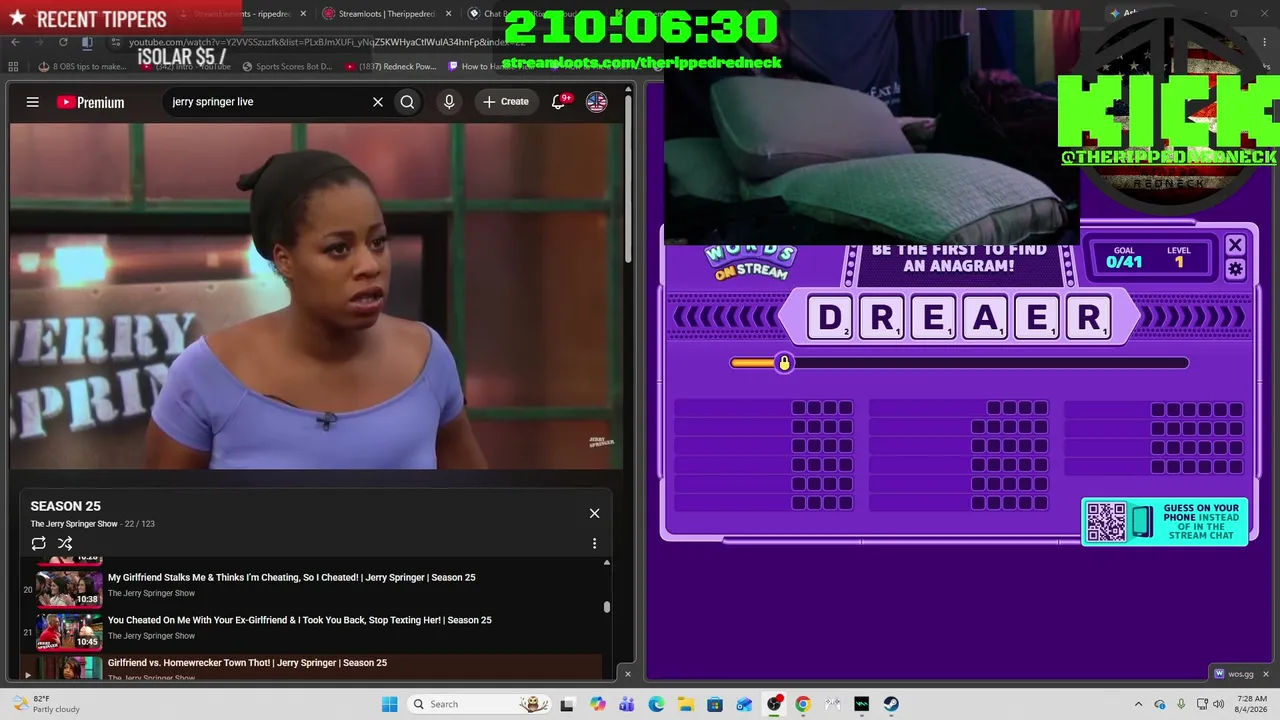Play 'You Cheated On Me With Your Ex-Girlfriend' video
This screenshot has height=720, width=1280.
pos(299,620)
